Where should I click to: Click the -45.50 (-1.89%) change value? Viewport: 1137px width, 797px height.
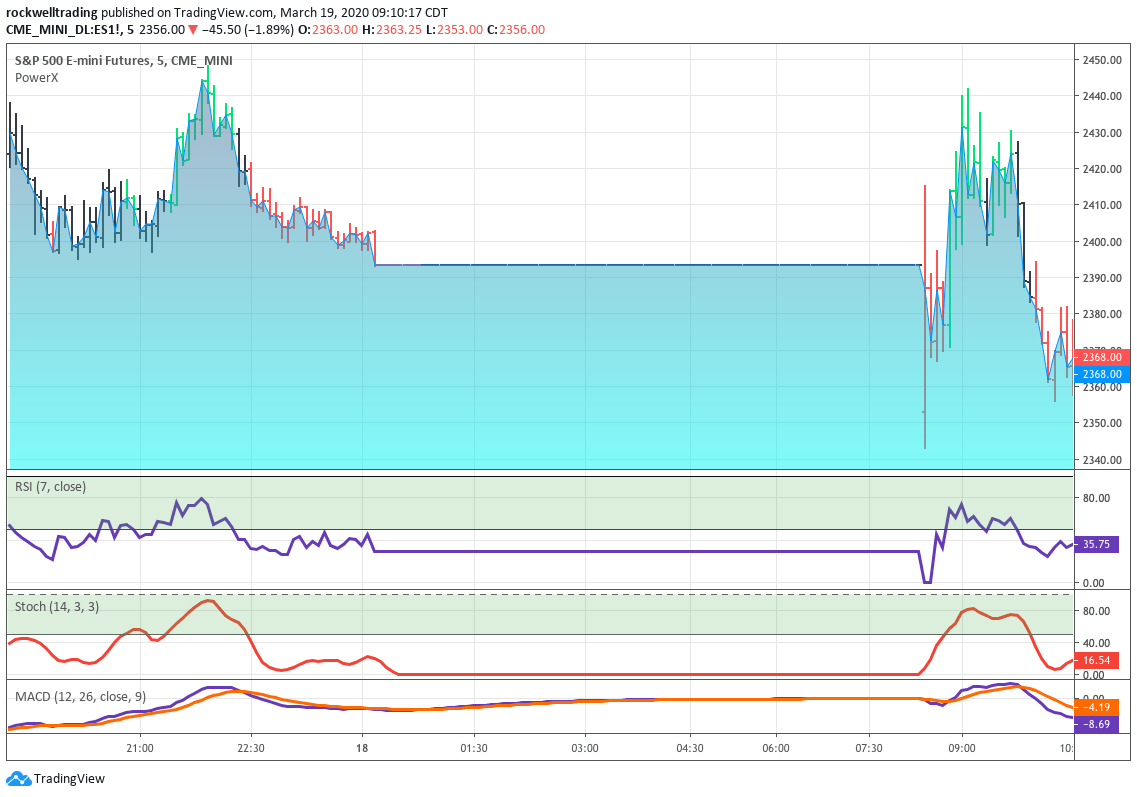coord(247,30)
